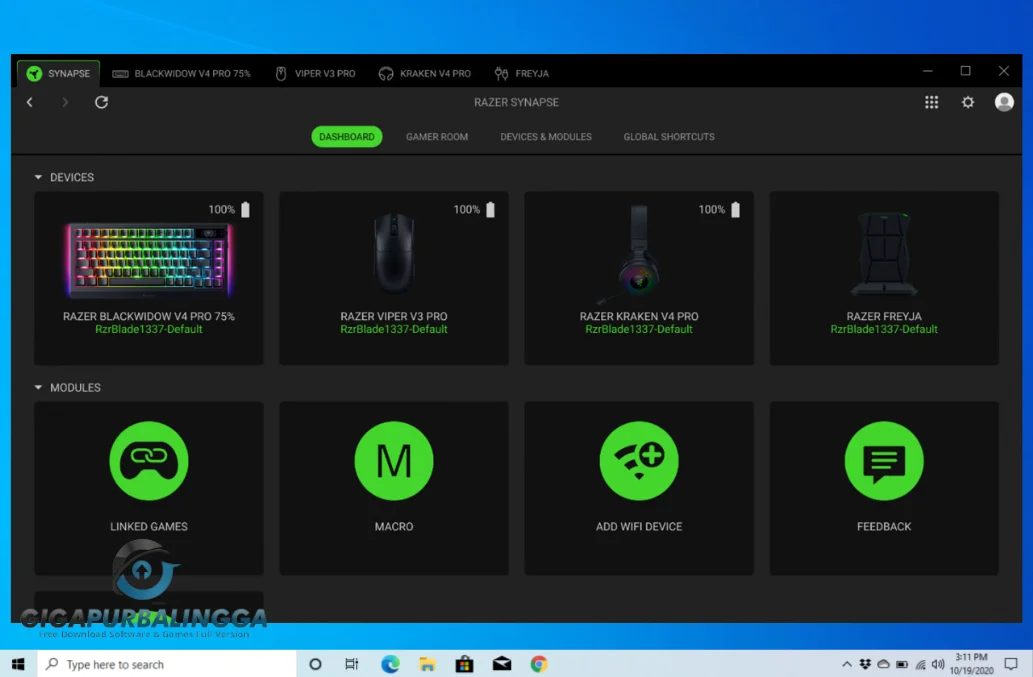
Task: Switch to the GLOBAL SHORTCUTS tab
Action: pos(668,137)
